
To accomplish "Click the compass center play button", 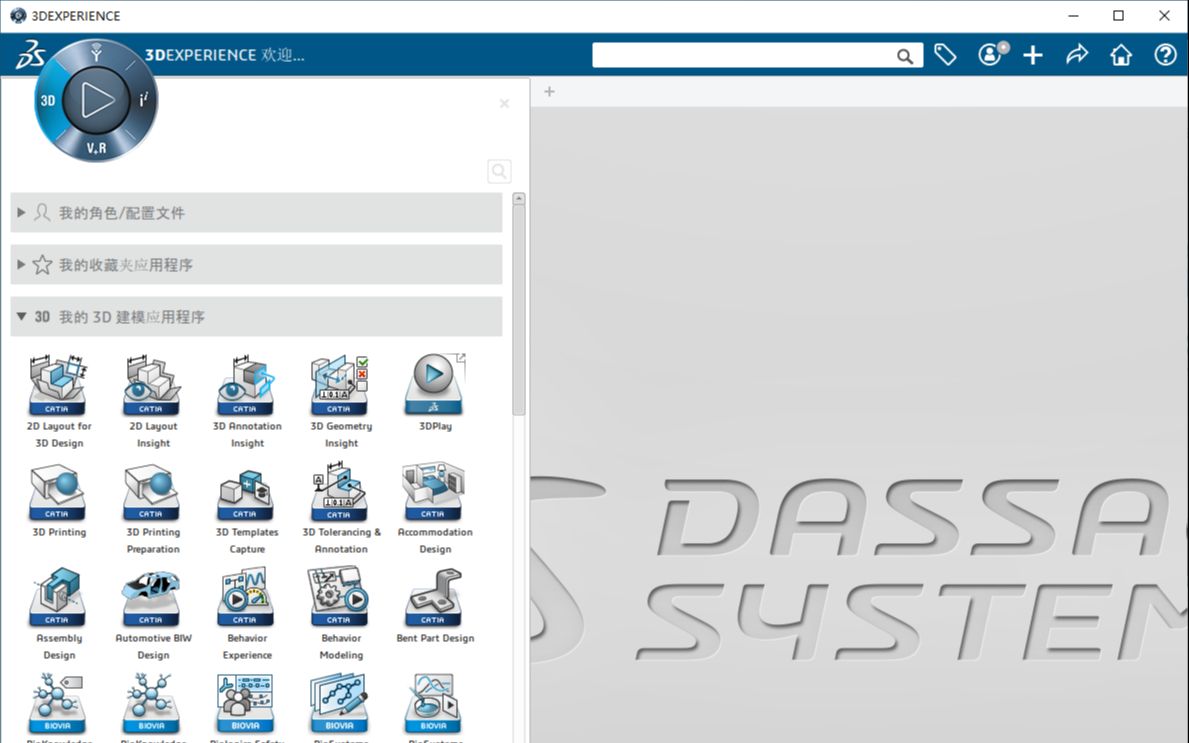I will coord(96,99).
